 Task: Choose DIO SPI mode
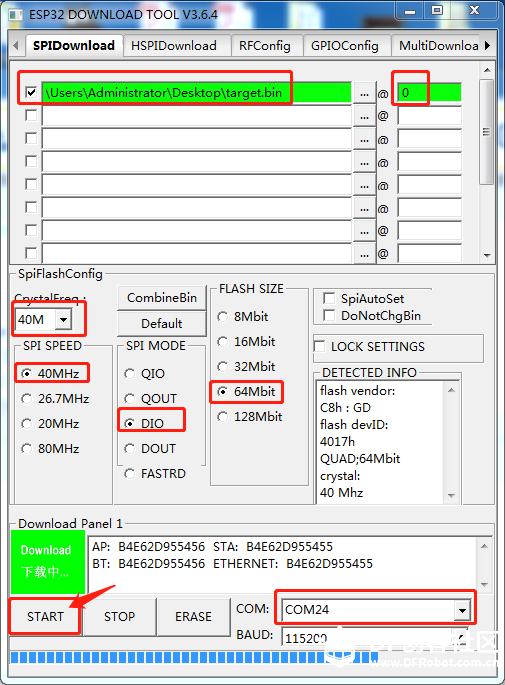coord(145,423)
